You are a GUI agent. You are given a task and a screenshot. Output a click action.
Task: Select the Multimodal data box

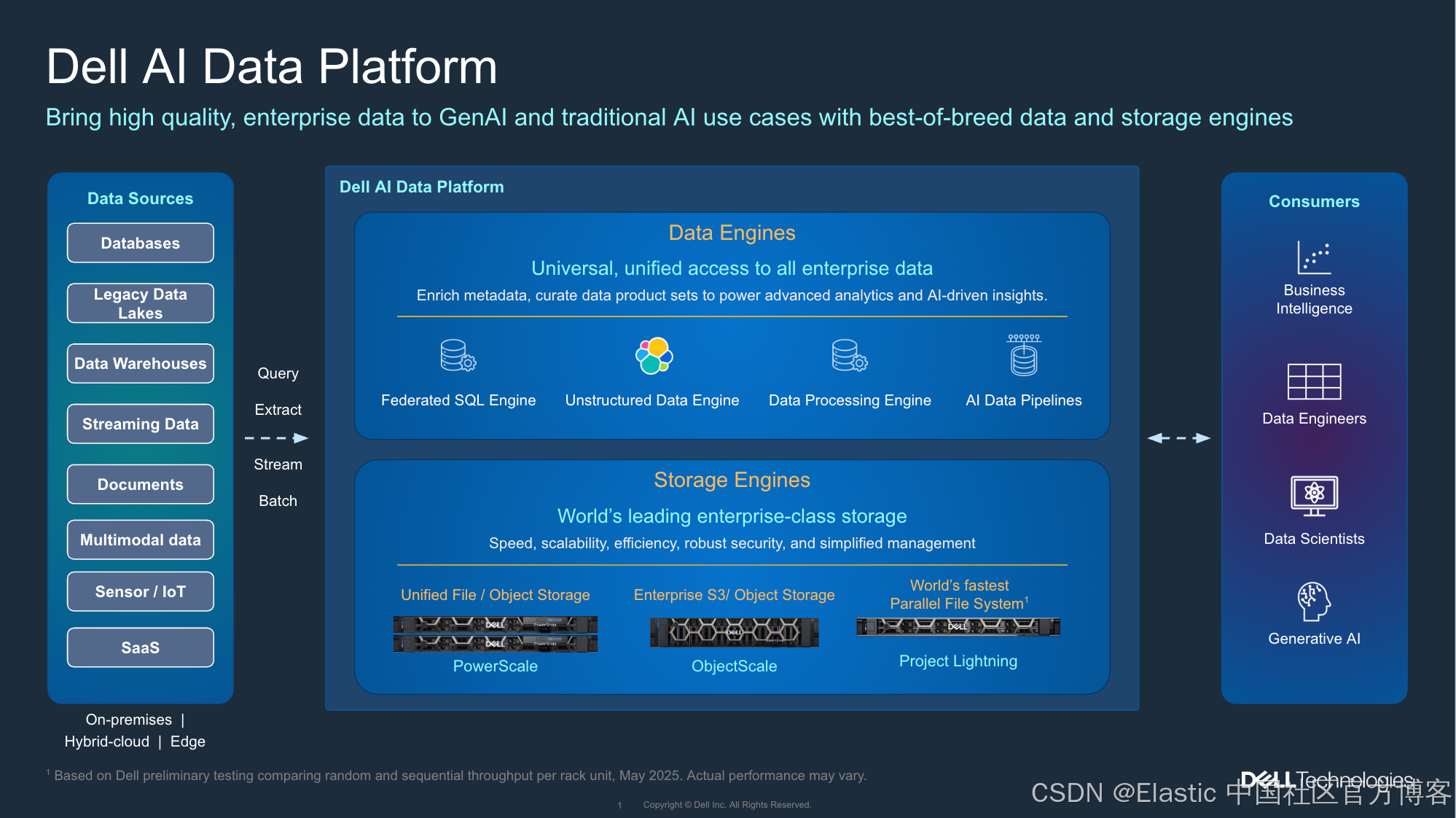point(141,540)
